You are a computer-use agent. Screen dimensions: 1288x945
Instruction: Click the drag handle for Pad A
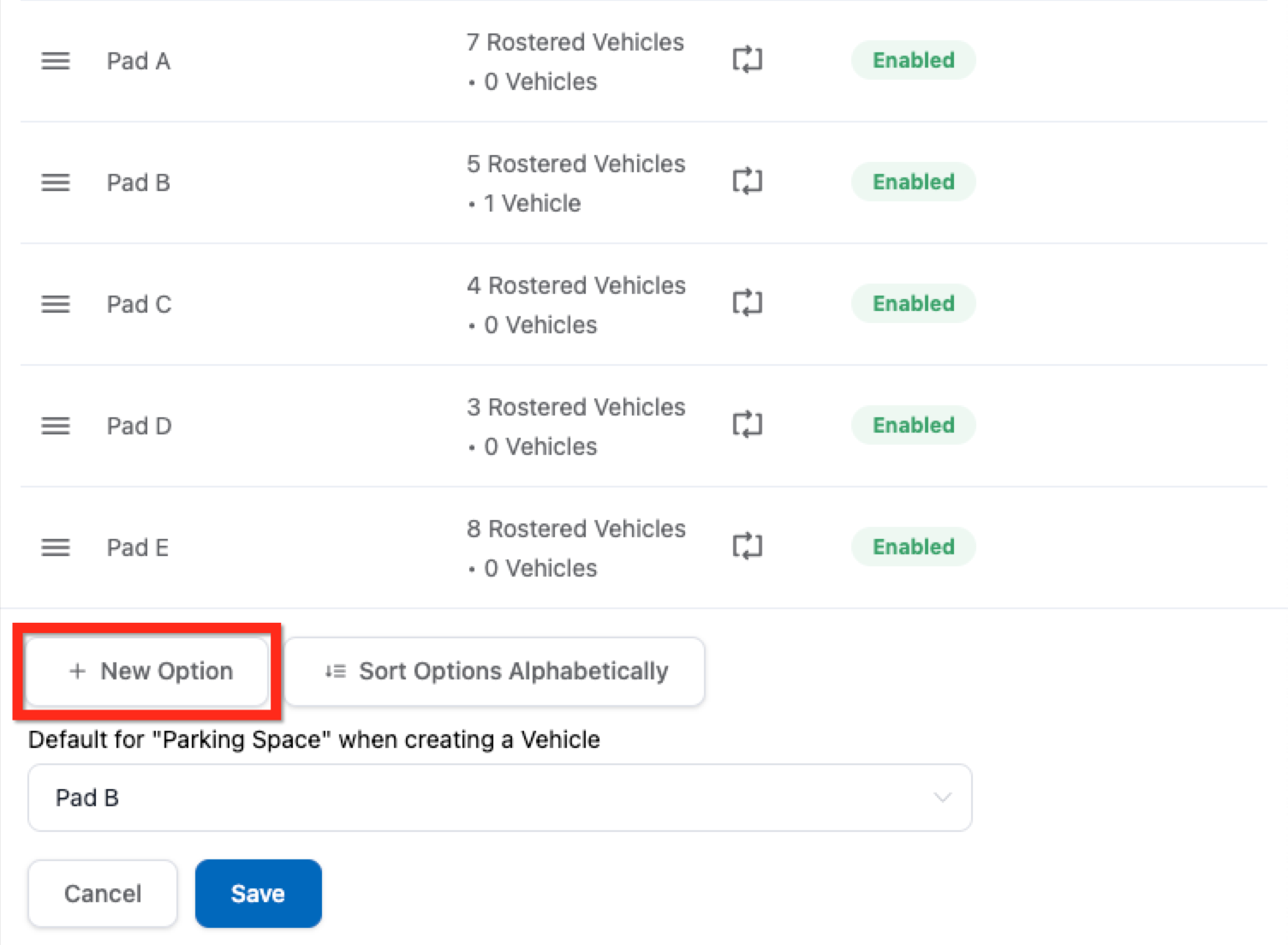(x=56, y=61)
